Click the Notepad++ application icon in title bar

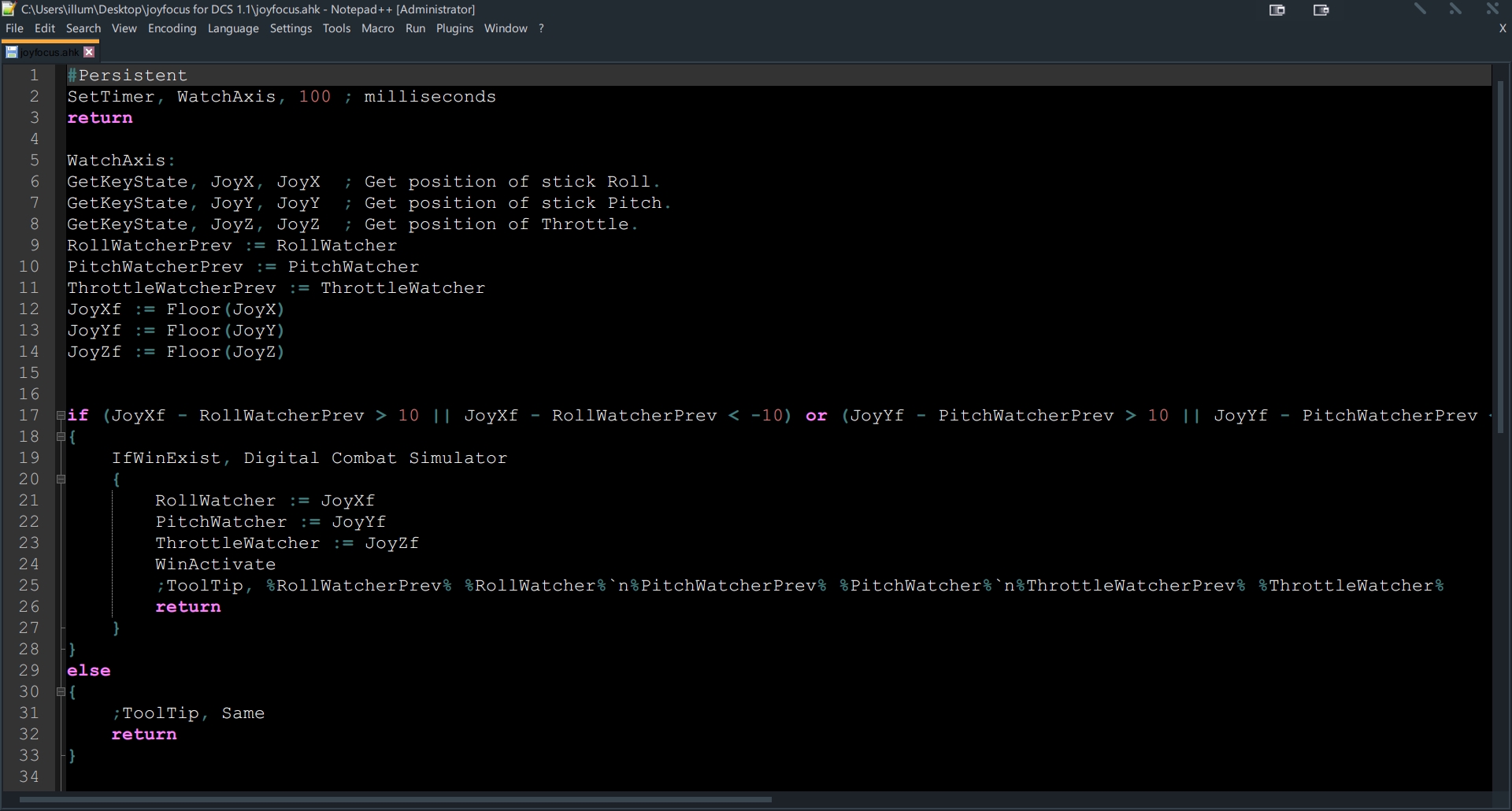9,9
